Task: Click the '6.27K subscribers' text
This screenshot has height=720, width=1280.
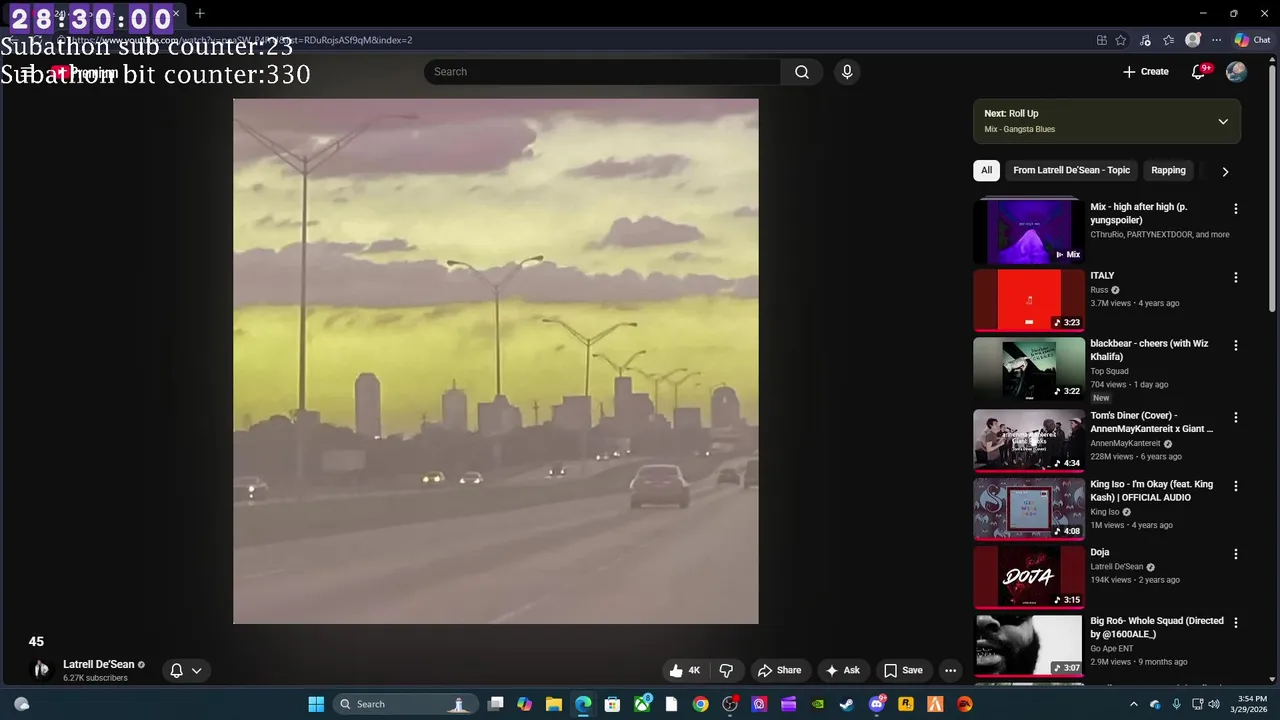Action: 95,678
